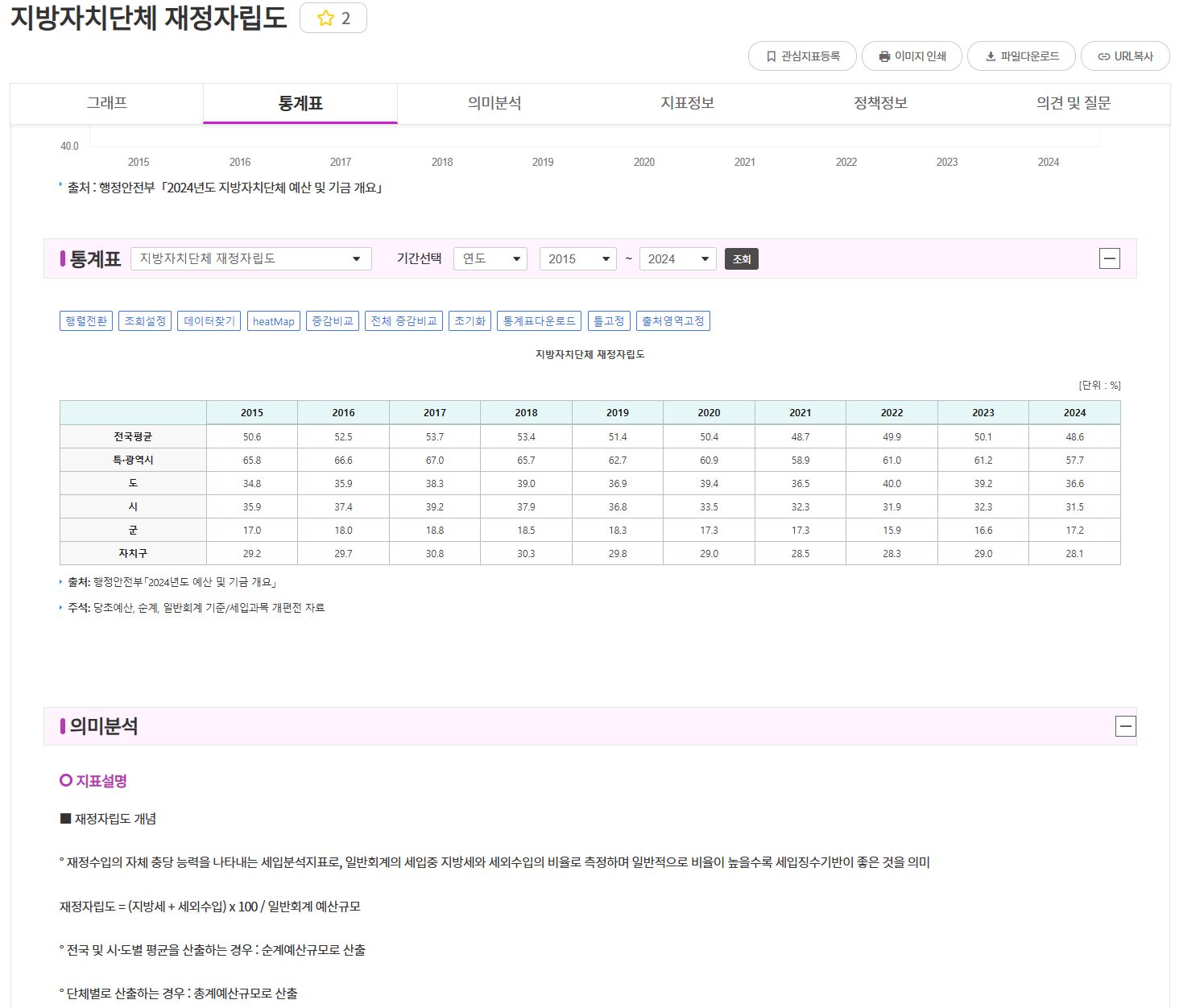Click the download icon in 파일다운로드
The width and height of the screenshot is (1204, 1008).
991,56
